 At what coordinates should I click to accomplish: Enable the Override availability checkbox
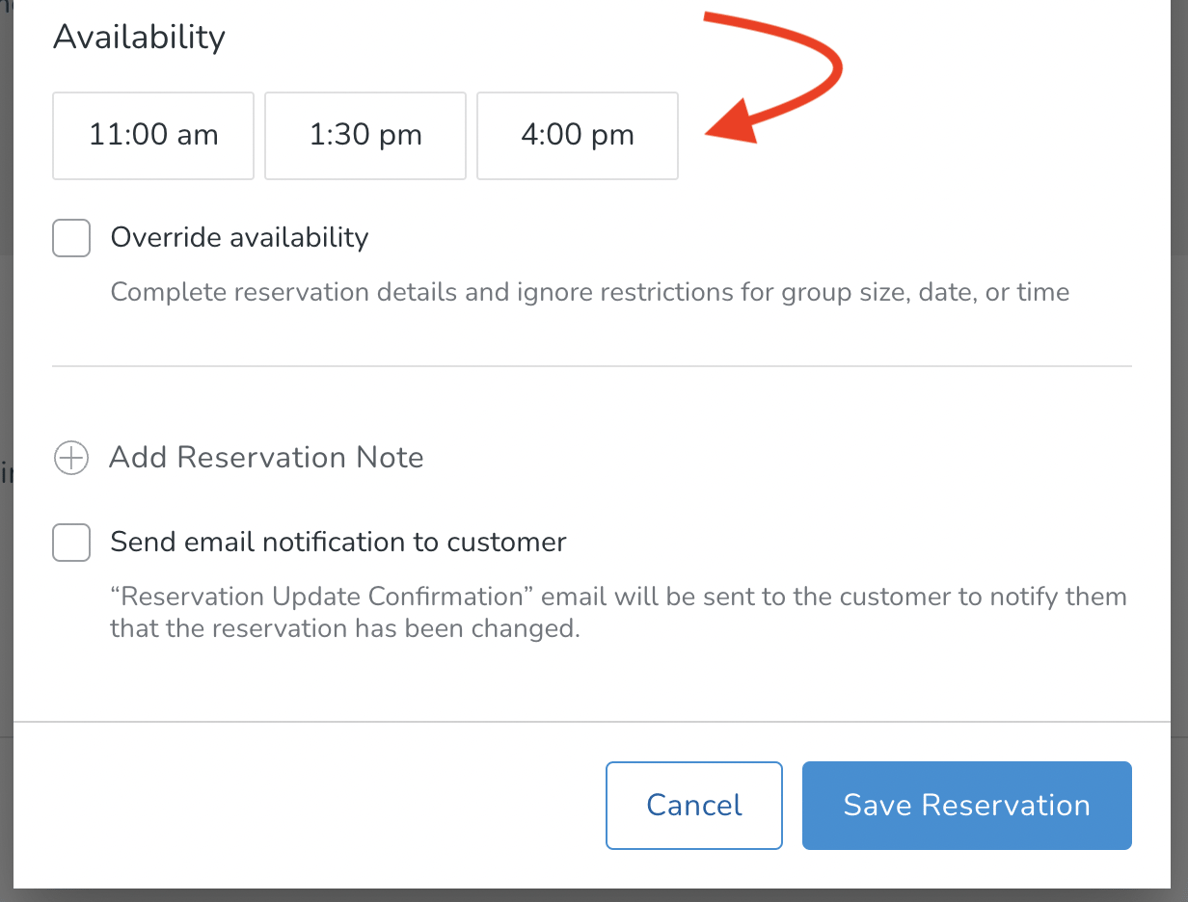(70, 238)
